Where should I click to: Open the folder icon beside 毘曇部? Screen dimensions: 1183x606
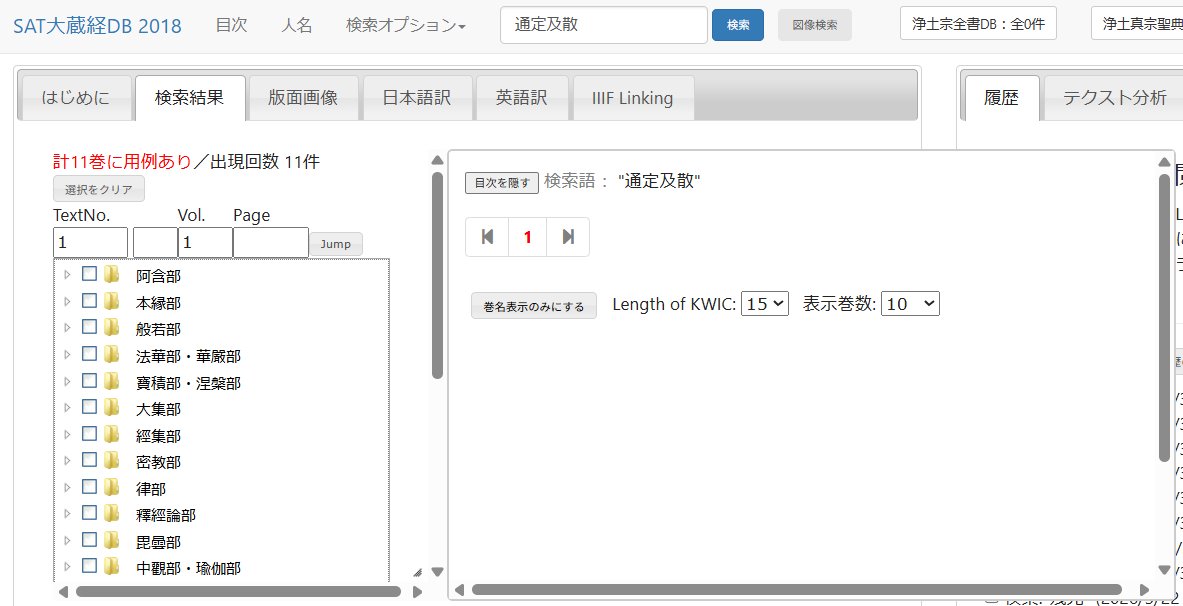tap(110, 541)
